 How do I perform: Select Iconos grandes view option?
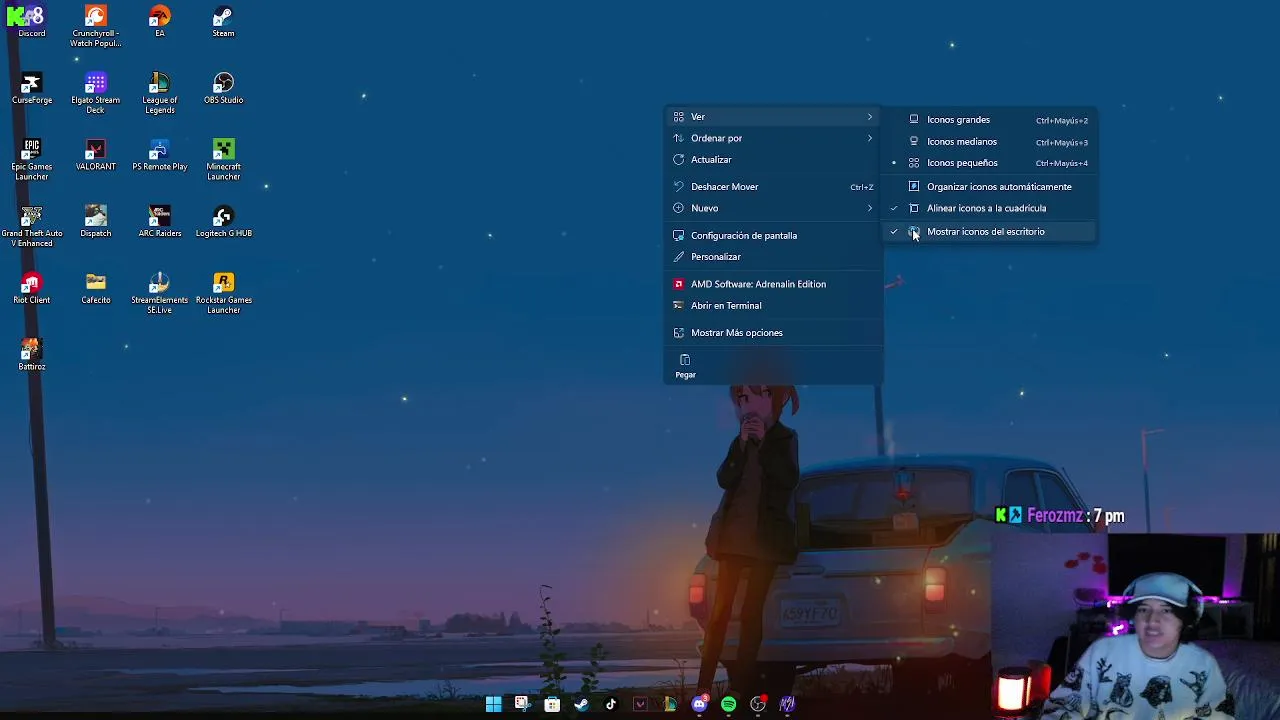click(x=991, y=120)
